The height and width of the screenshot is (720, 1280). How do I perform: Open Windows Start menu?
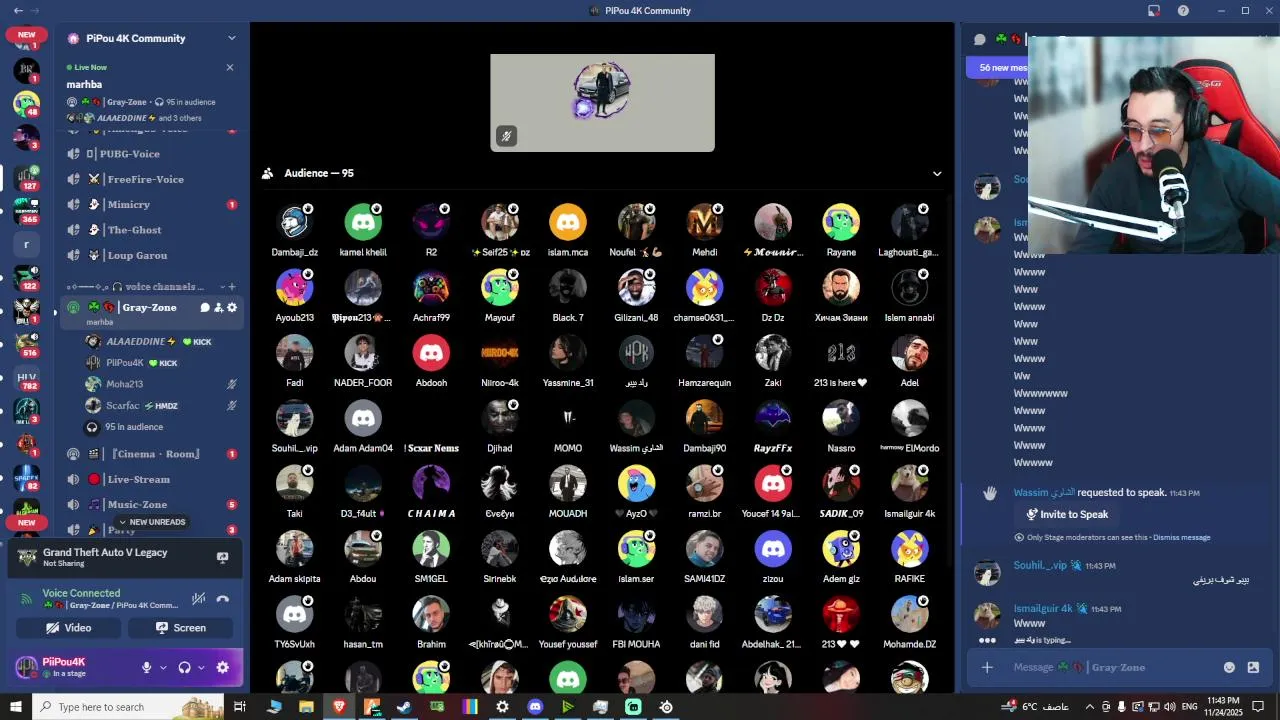point(15,707)
